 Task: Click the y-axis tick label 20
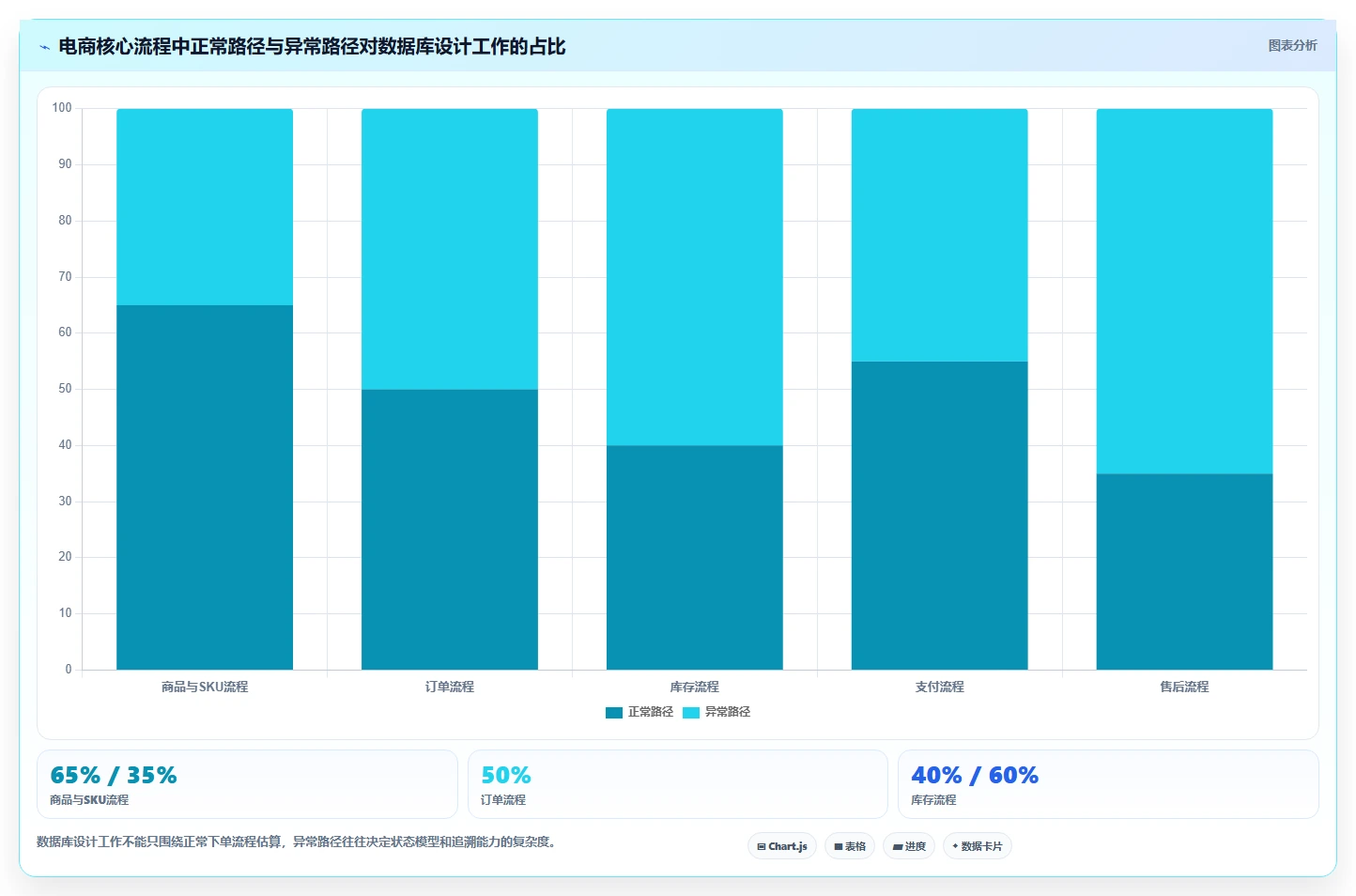tap(65, 557)
